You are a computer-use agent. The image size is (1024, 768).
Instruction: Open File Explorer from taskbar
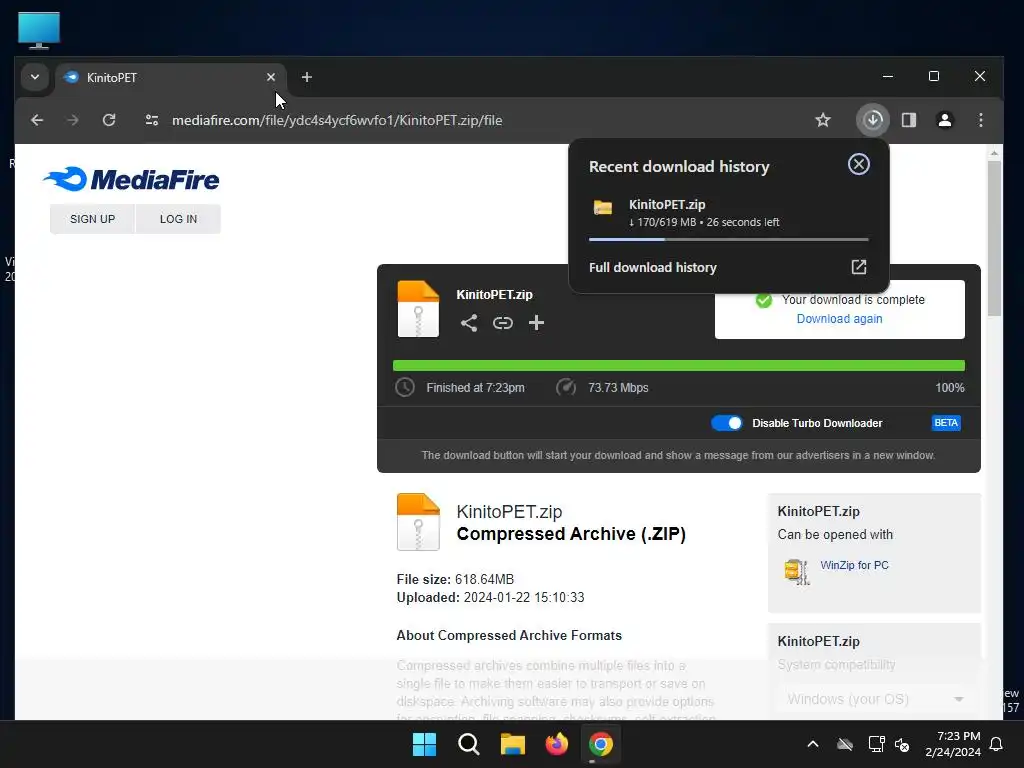[513, 744]
